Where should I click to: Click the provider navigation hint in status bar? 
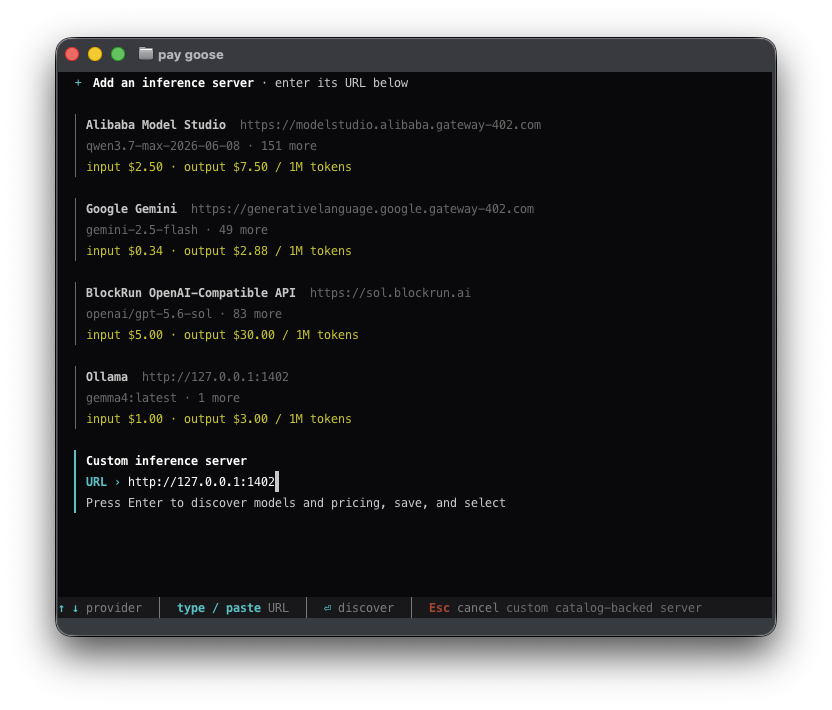pos(100,608)
